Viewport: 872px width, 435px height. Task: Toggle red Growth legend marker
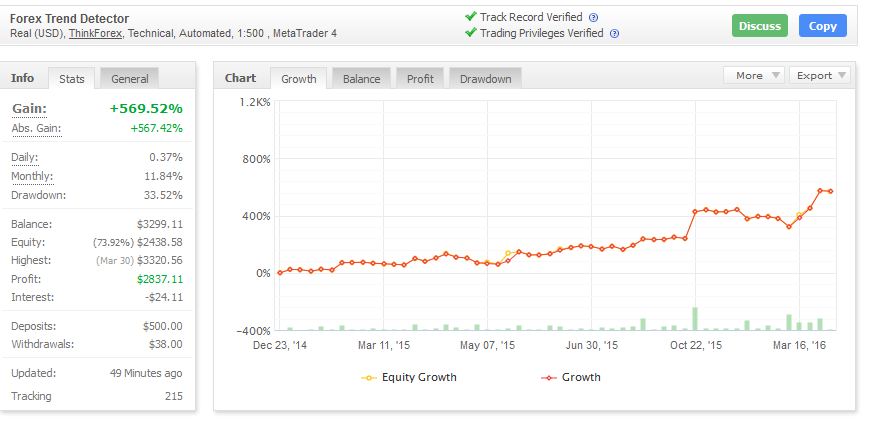[548, 378]
